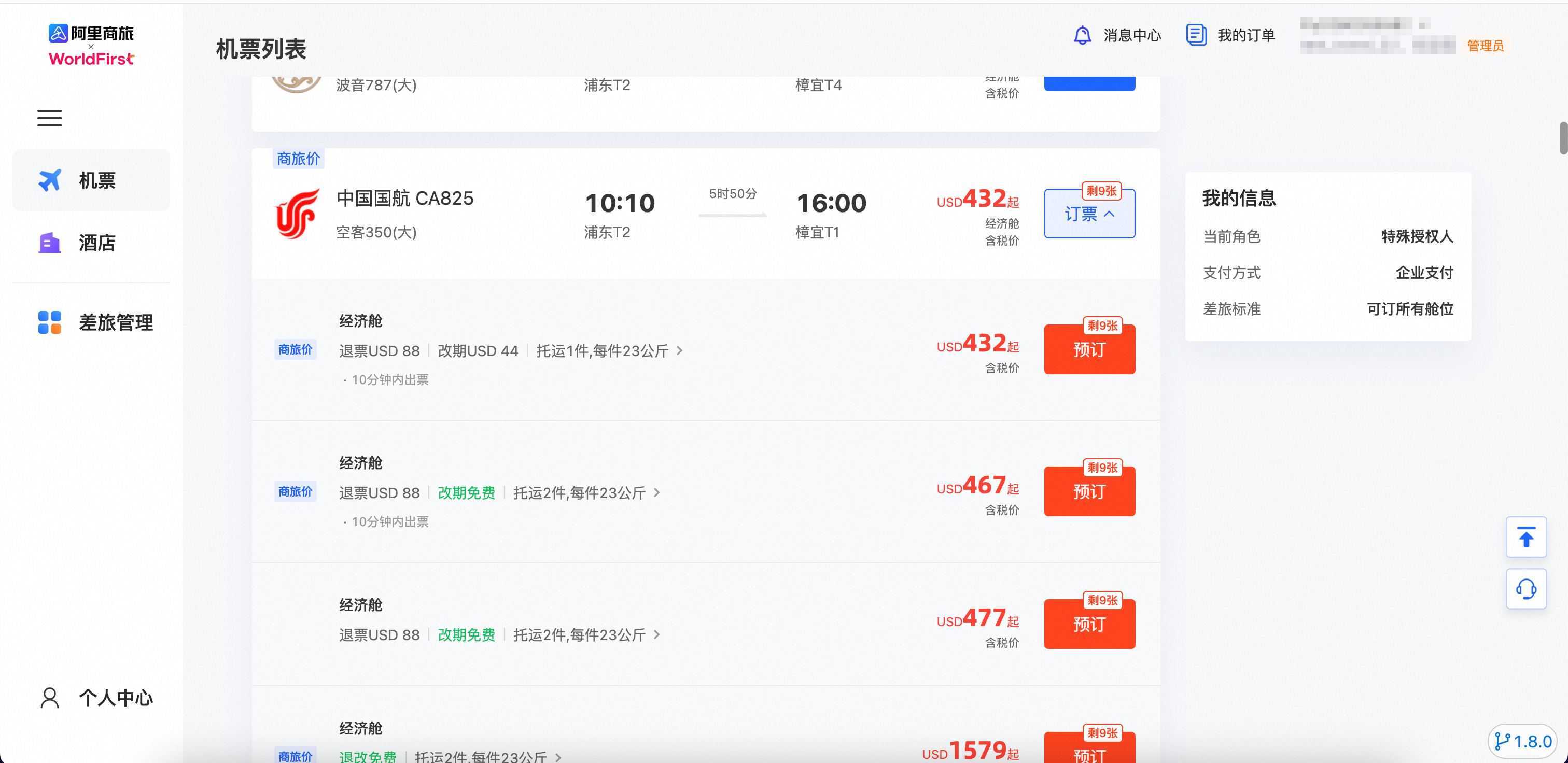Click the hamburger menu icon in sidebar
The image size is (1568, 763).
click(49, 118)
